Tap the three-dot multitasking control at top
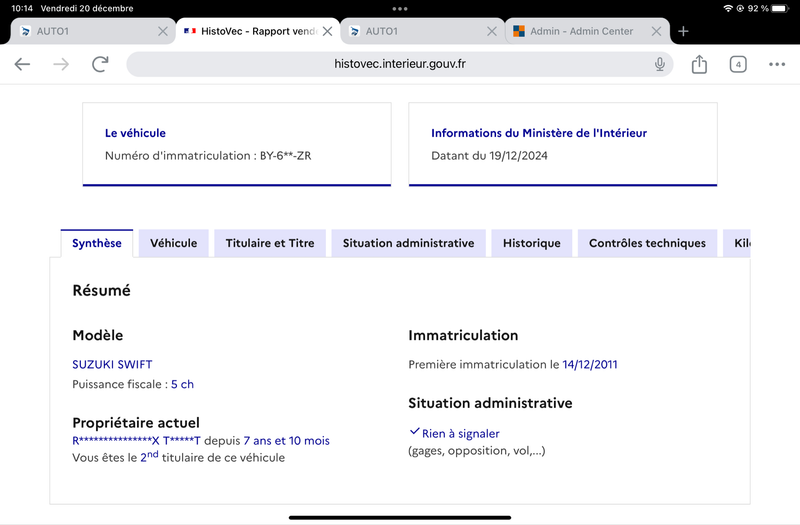Viewport: 800px width, 525px height. click(400, 9)
